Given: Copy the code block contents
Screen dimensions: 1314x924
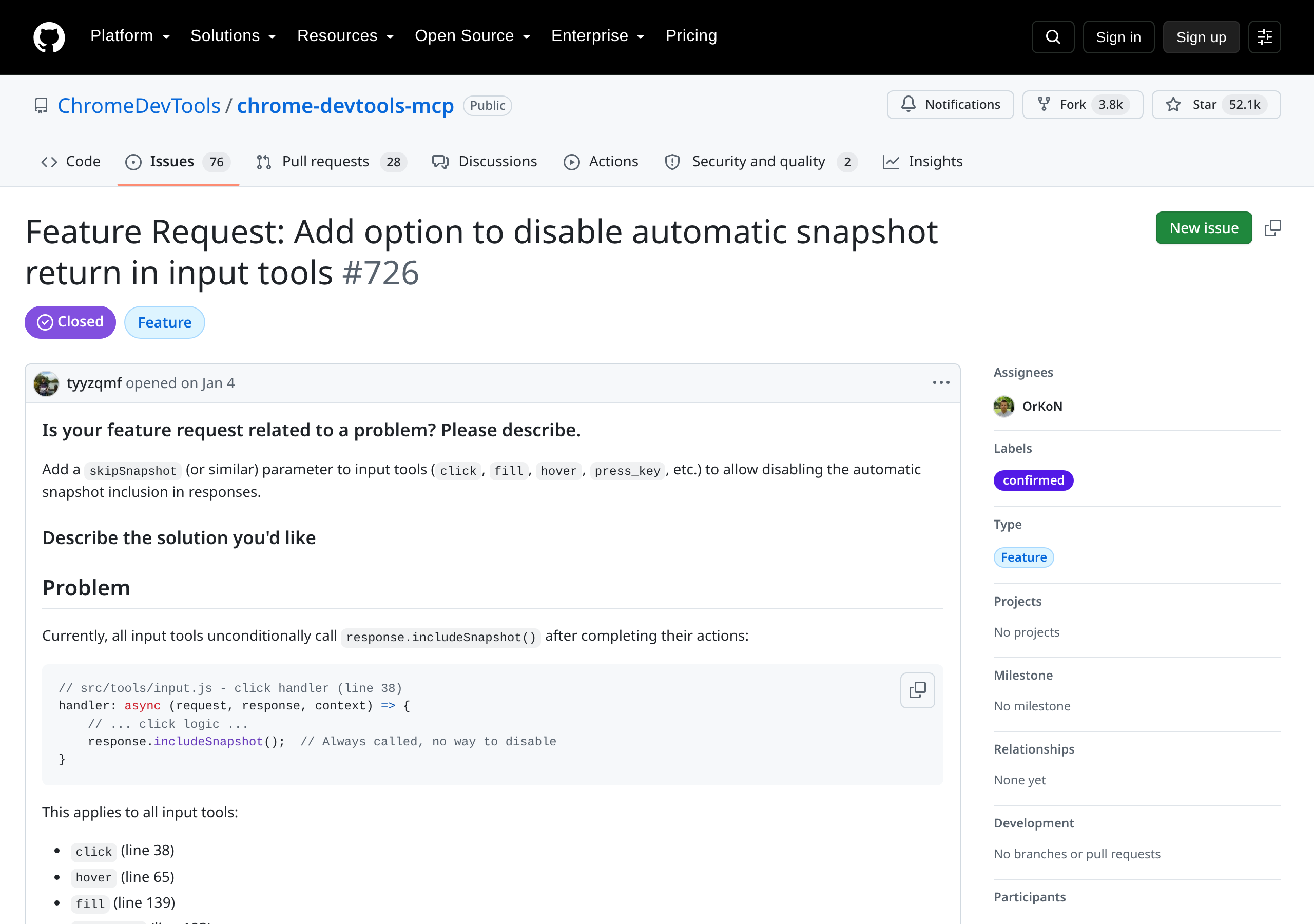Looking at the screenshot, I should point(917,690).
